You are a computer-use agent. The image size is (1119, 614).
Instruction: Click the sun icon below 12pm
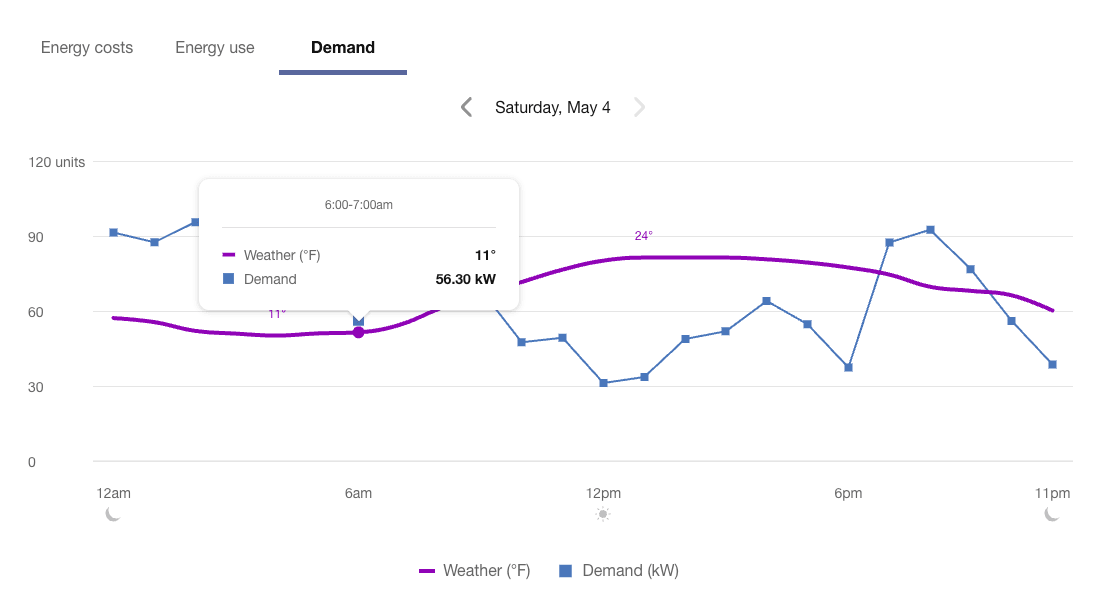[x=603, y=514]
